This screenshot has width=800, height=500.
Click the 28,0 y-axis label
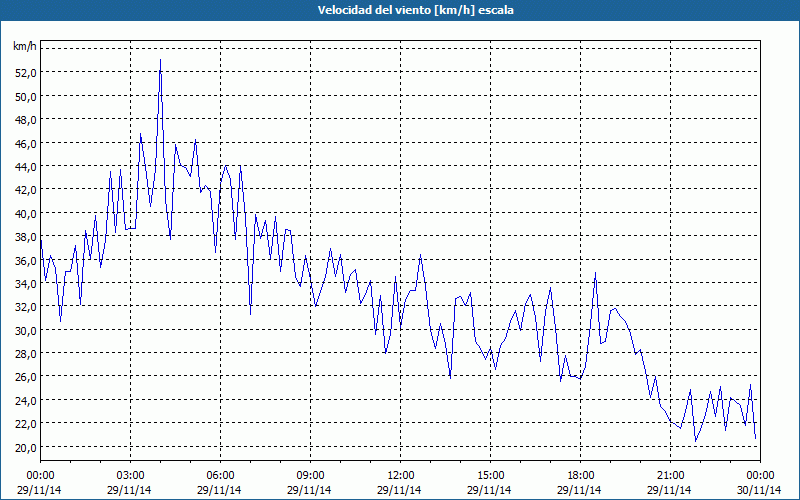pyautogui.click(x=27, y=354)
